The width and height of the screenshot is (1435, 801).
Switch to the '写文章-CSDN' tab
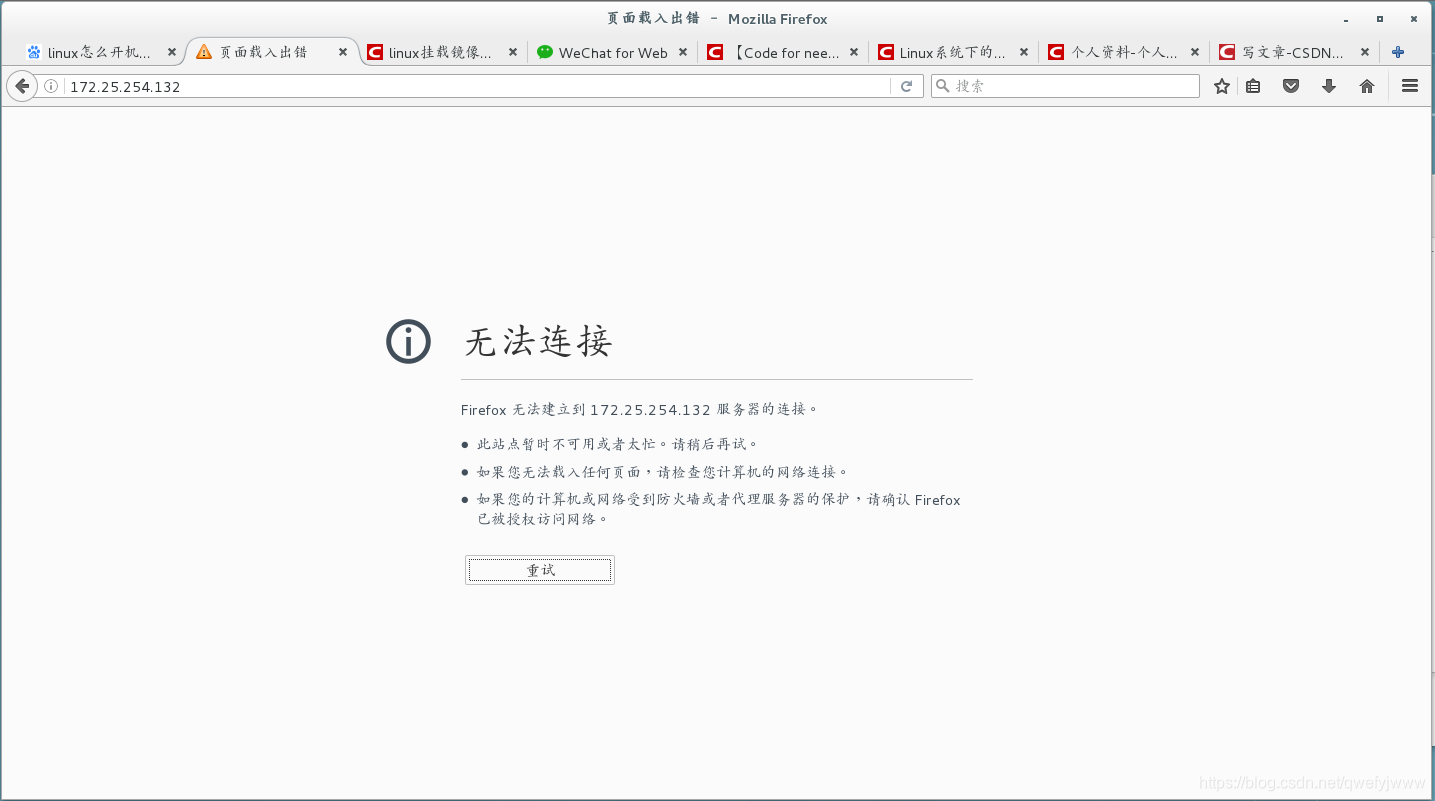(1292, 53)
